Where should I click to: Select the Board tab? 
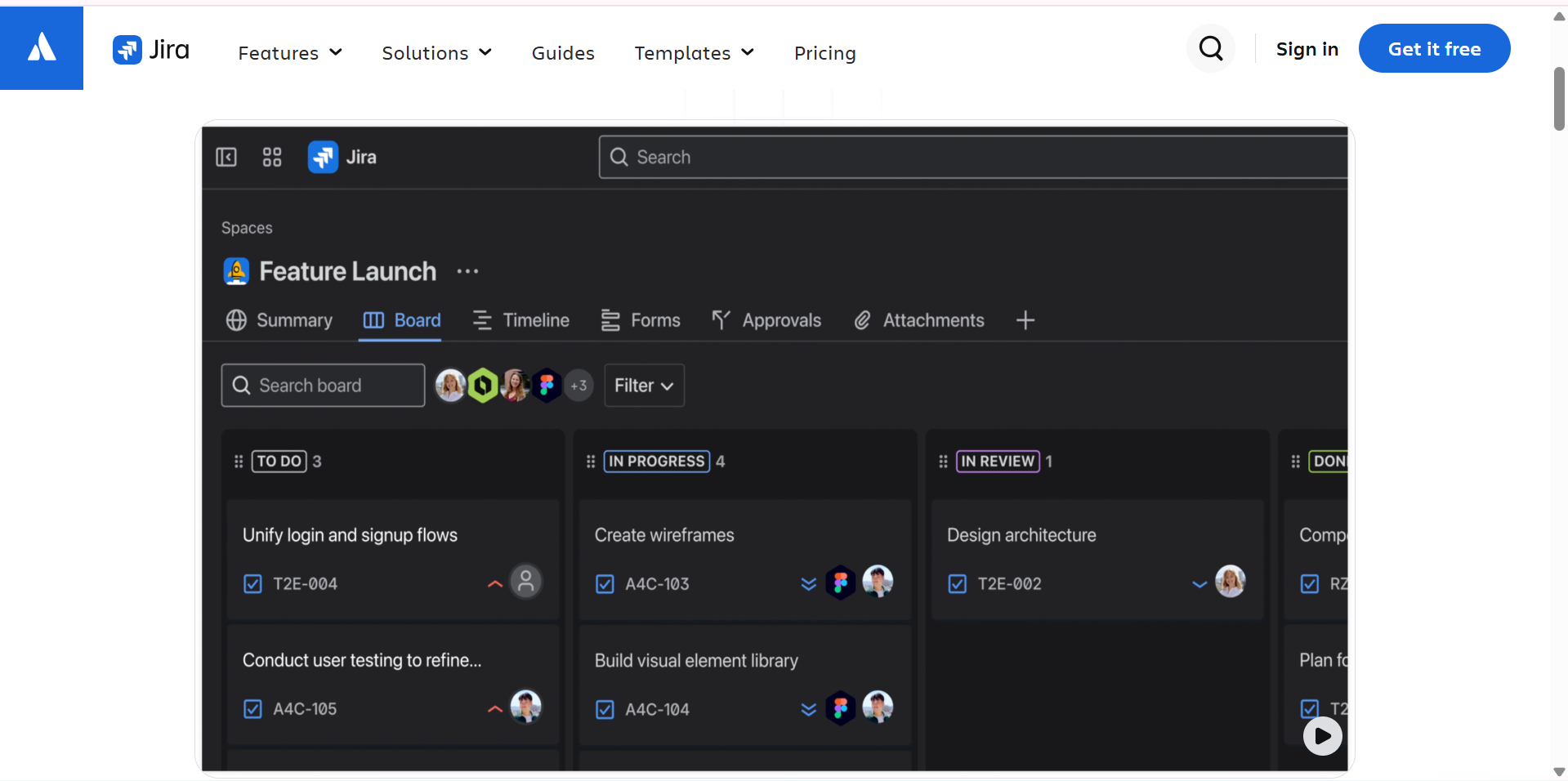402,320
